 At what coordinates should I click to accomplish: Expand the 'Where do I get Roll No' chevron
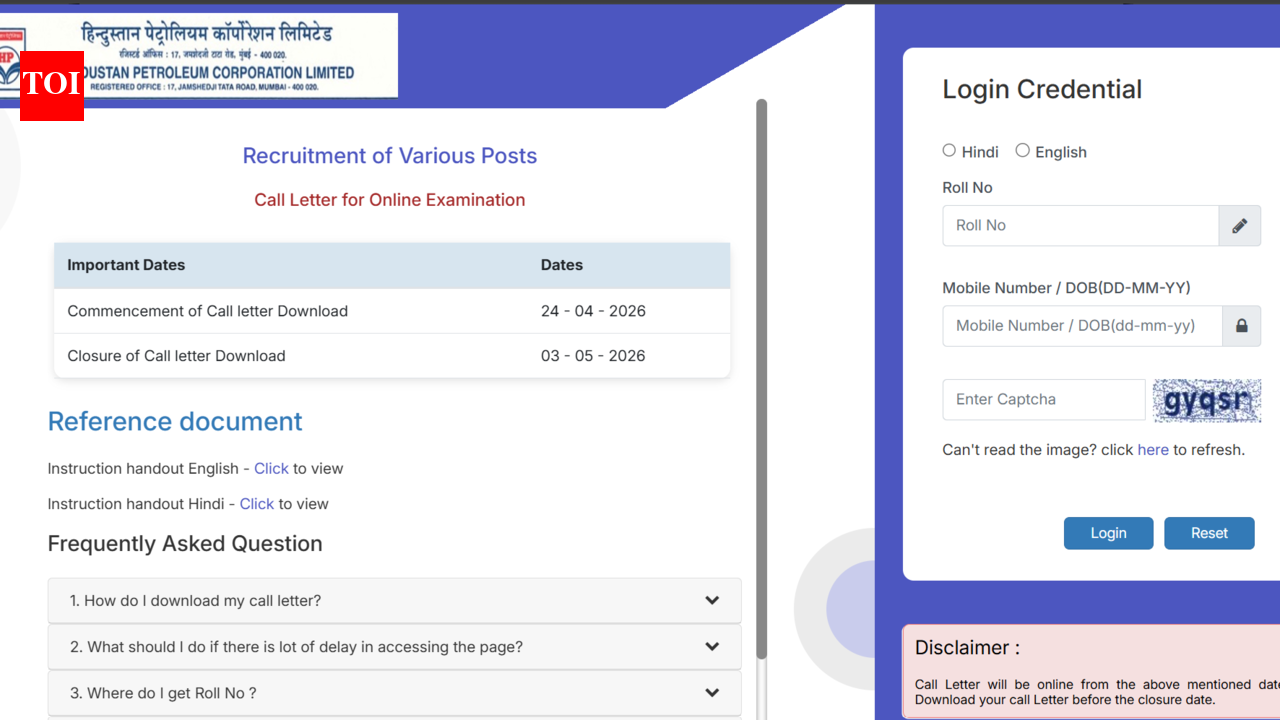point(712,693)
